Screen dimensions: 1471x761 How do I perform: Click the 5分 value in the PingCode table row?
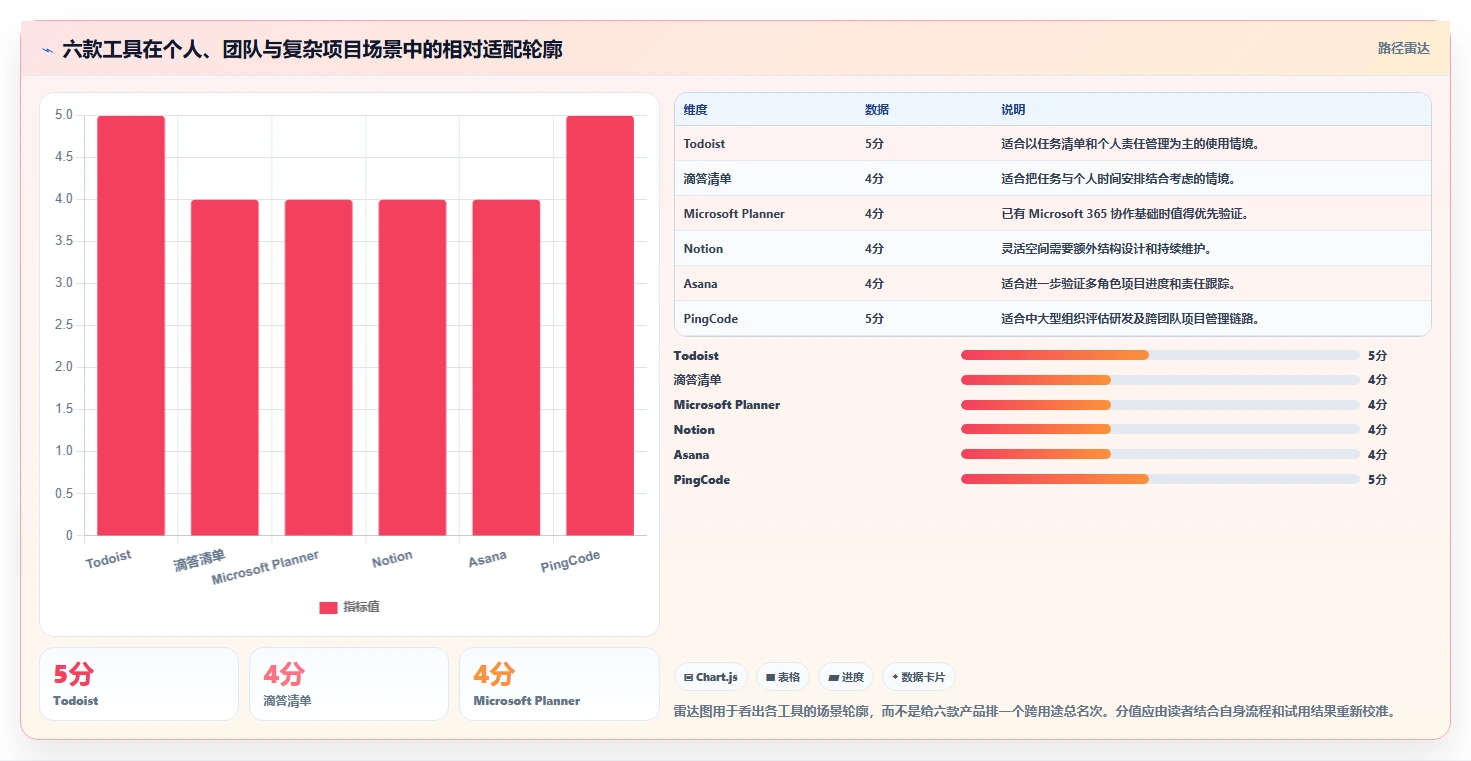[x=874, y=319]
